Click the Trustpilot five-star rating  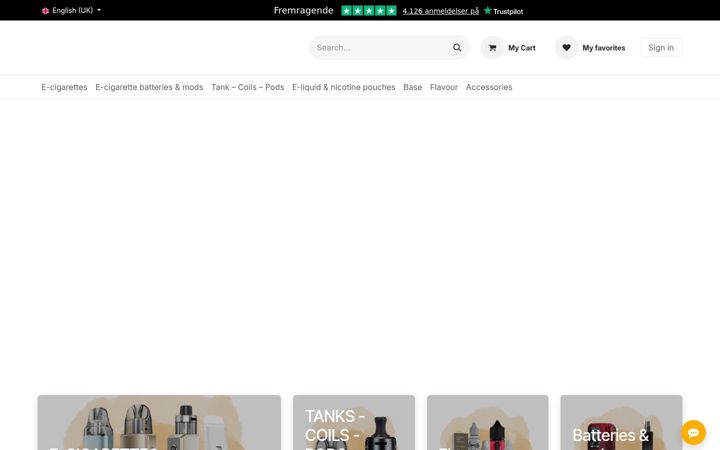click(x=369, y=11)
